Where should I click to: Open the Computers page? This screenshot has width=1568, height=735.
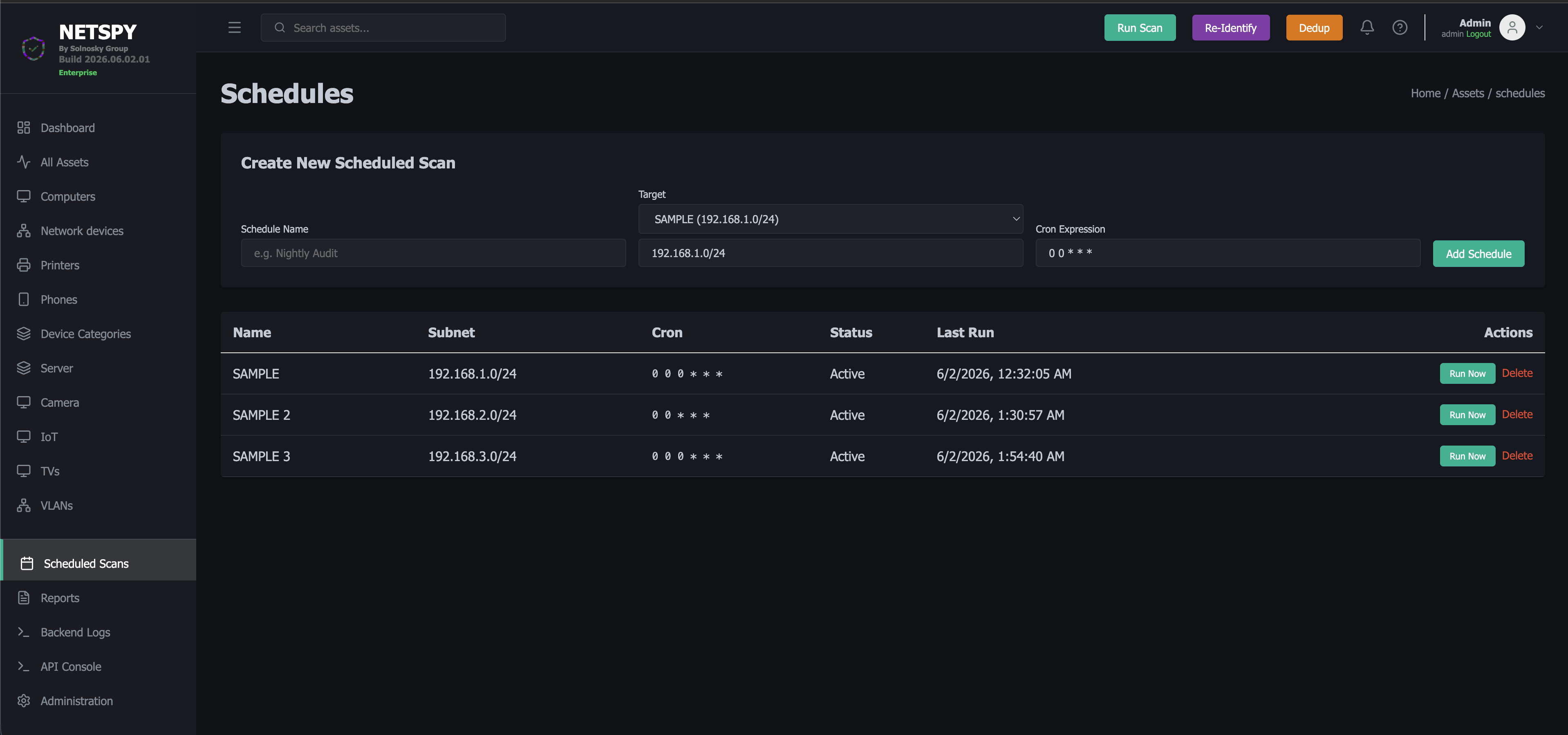pyautogui.click(x=99, y=196)
